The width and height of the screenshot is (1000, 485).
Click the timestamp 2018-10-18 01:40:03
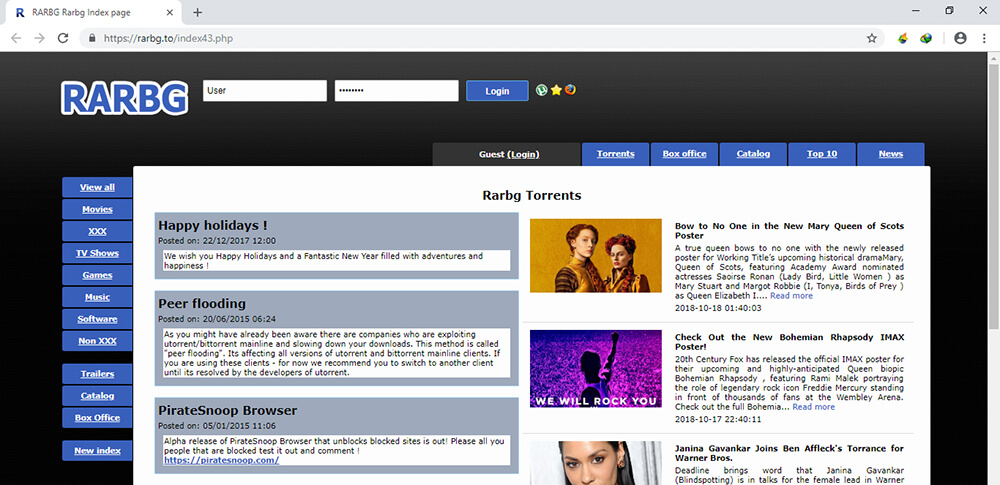tap(718, 308)
